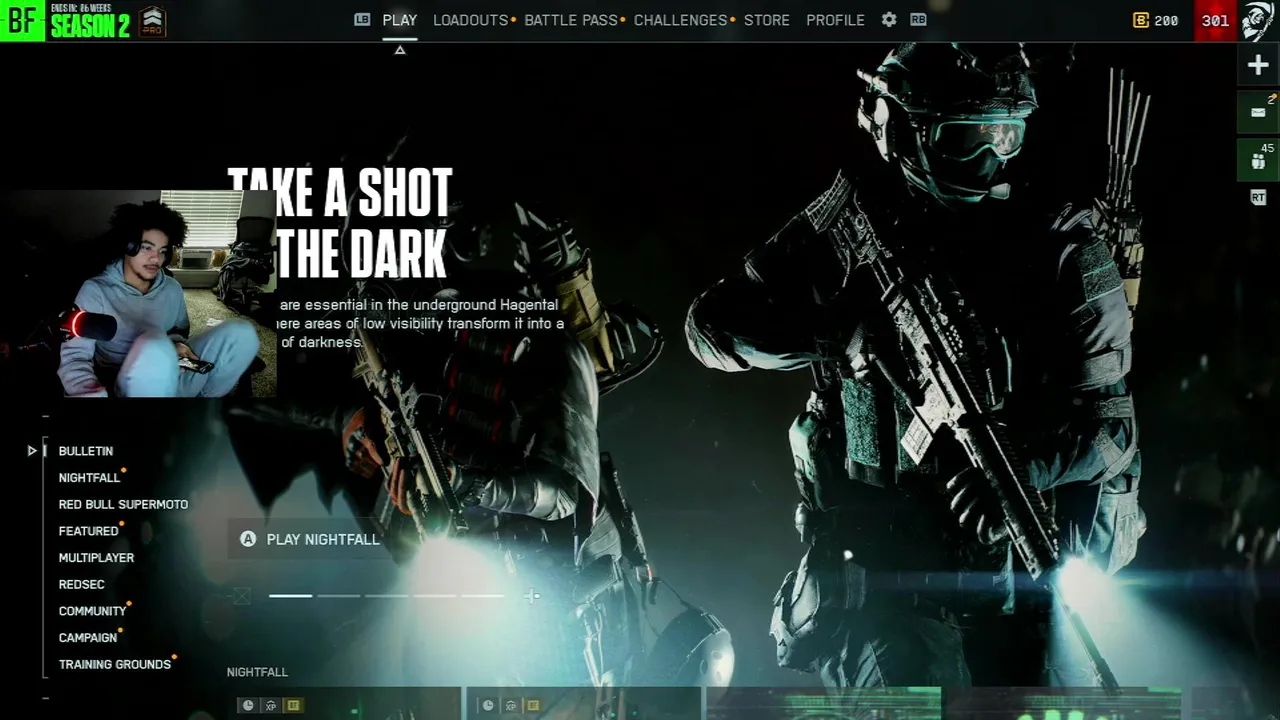Image resolution: width=1280 pixels, height=720 pixels.
Task: Open the Battlefield currency balance showing 200
Action: [x=1155, y=20]
